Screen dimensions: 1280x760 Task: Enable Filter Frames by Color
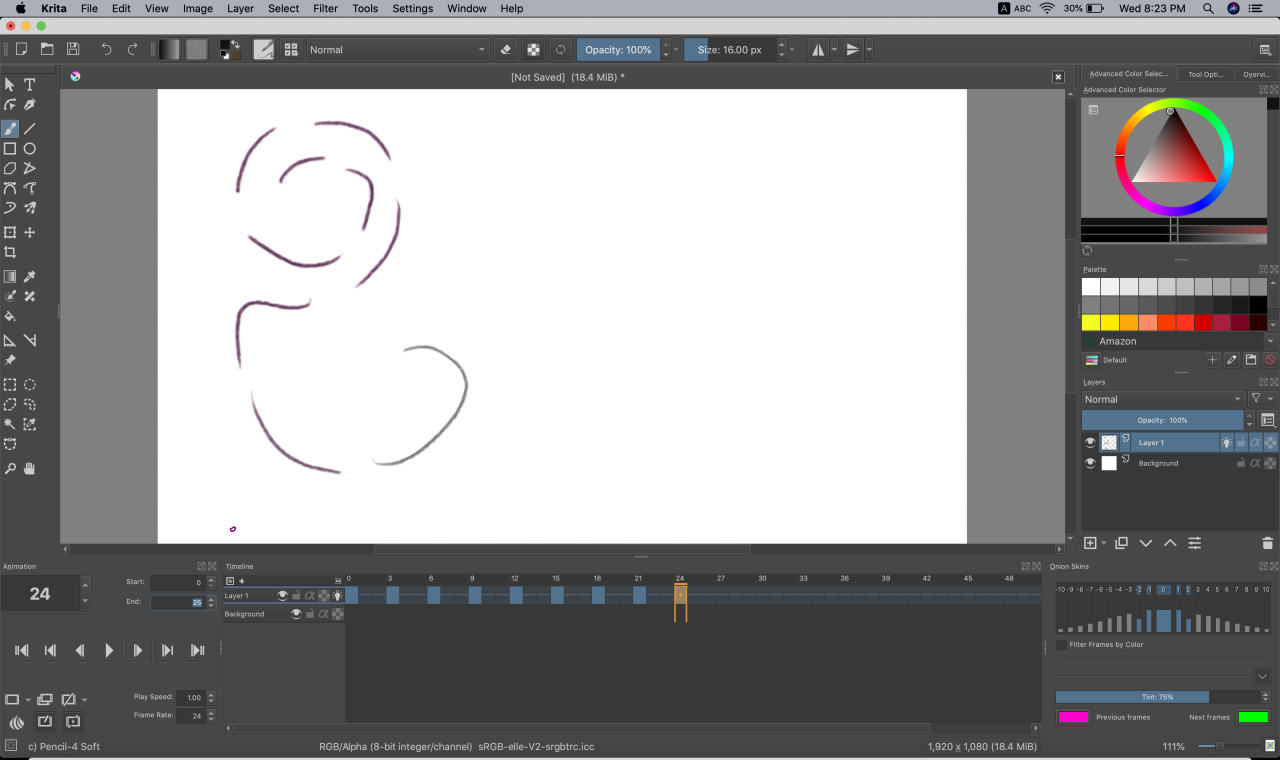1060,644
